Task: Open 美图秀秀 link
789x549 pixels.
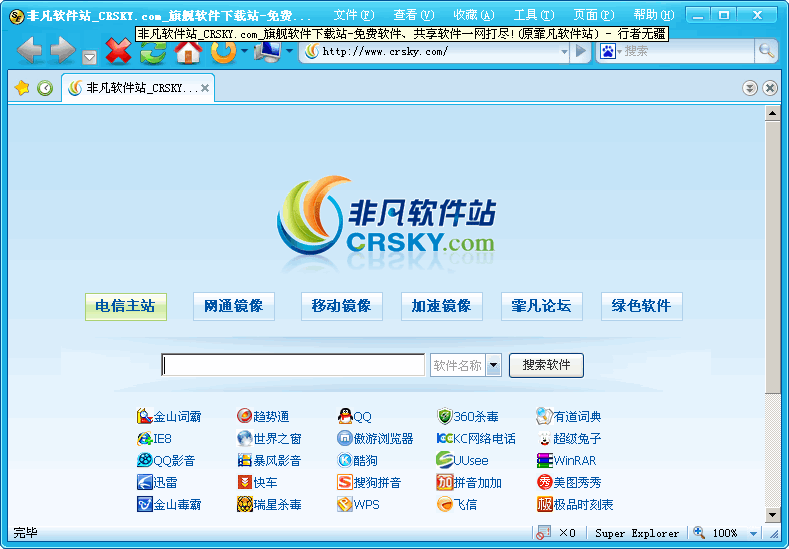Action: coord(569,482)
